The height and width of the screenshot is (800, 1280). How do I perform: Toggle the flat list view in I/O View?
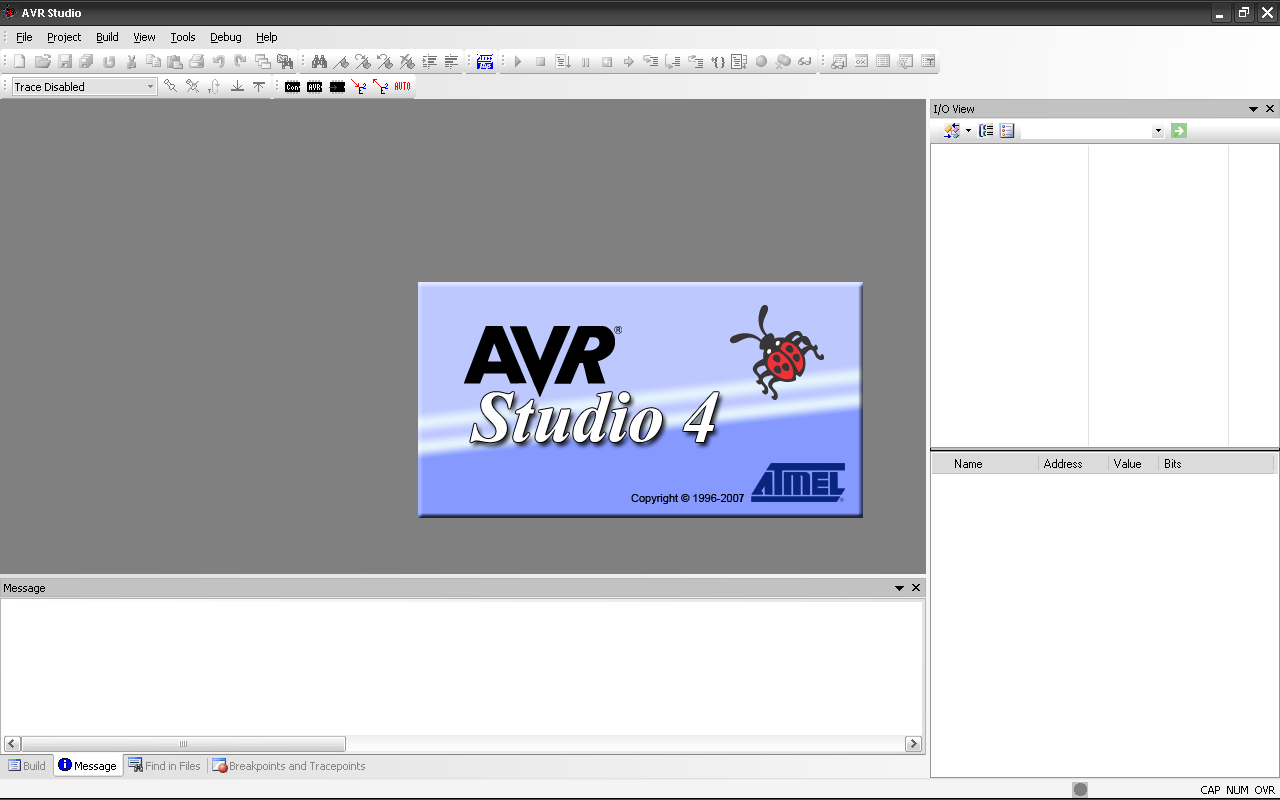[1007, 131]
